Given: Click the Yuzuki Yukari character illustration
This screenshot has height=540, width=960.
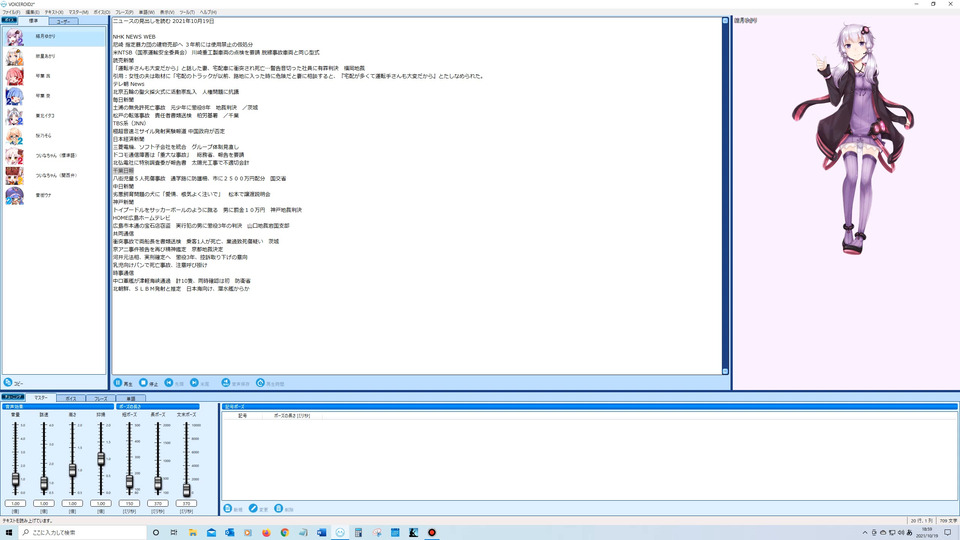Looking at the screenshot, I should click(855, 138).
